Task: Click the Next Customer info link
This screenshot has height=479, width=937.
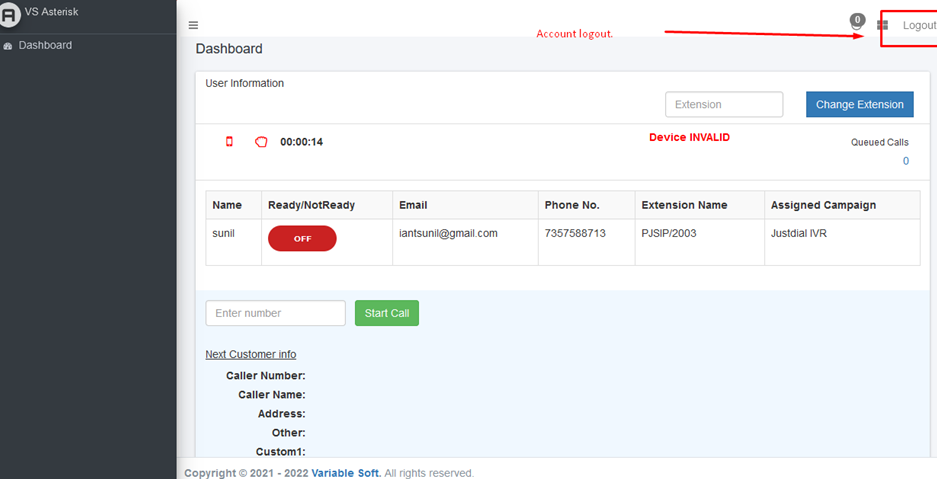Action: (250, 354)
